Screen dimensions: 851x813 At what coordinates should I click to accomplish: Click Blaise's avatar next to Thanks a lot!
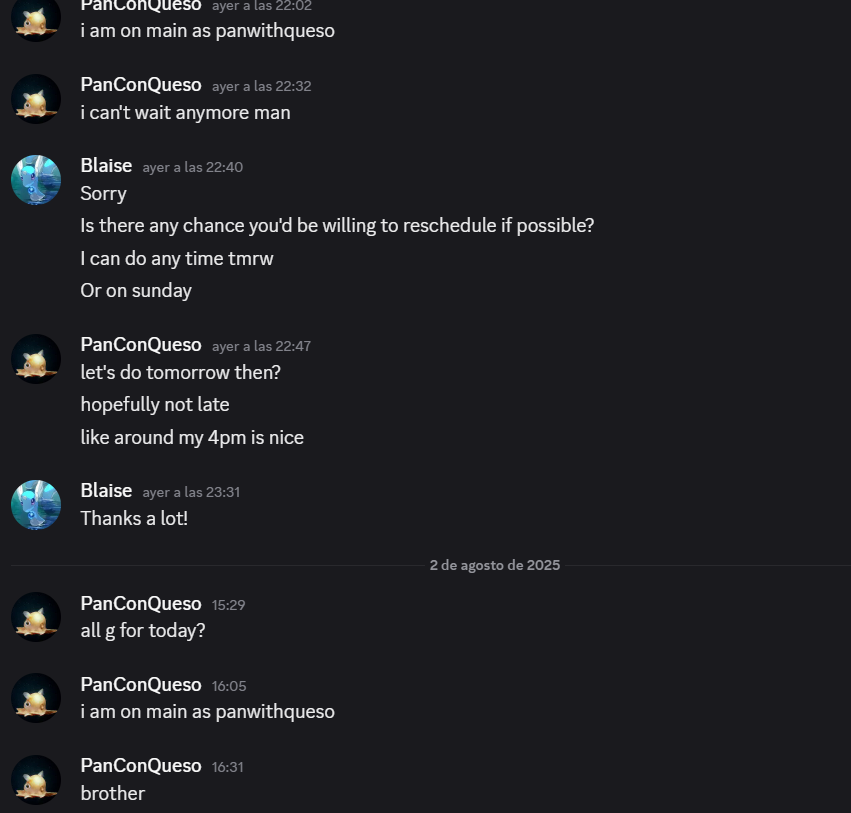click(36, 505)
